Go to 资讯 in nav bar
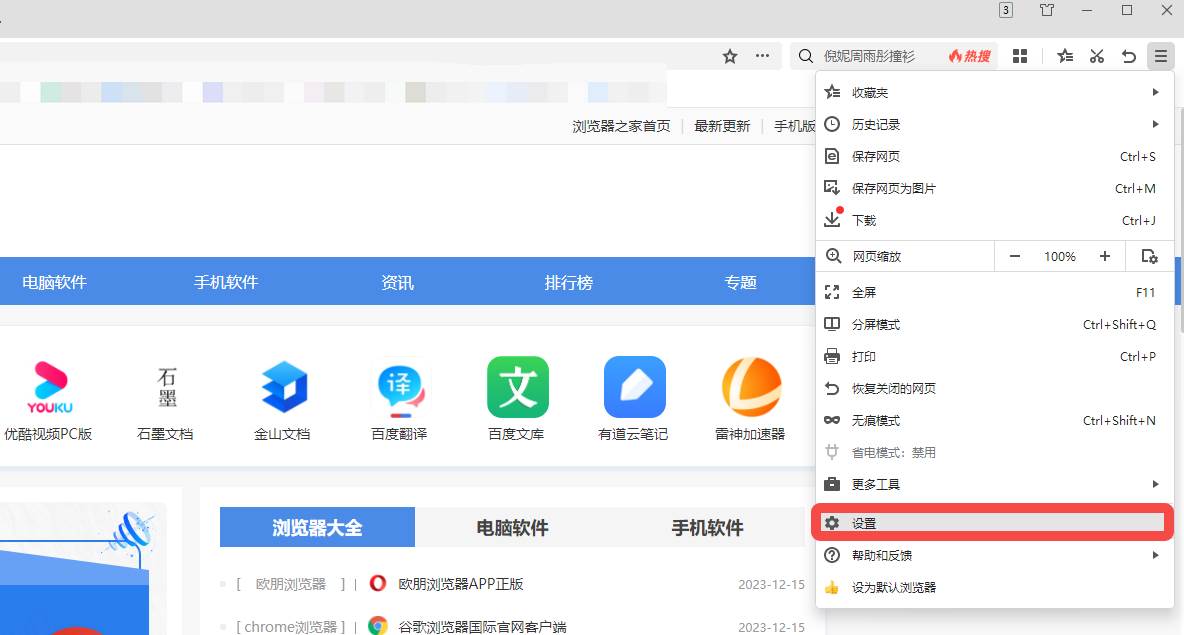This screenshot has height=635, width=1184. point(397,282)
